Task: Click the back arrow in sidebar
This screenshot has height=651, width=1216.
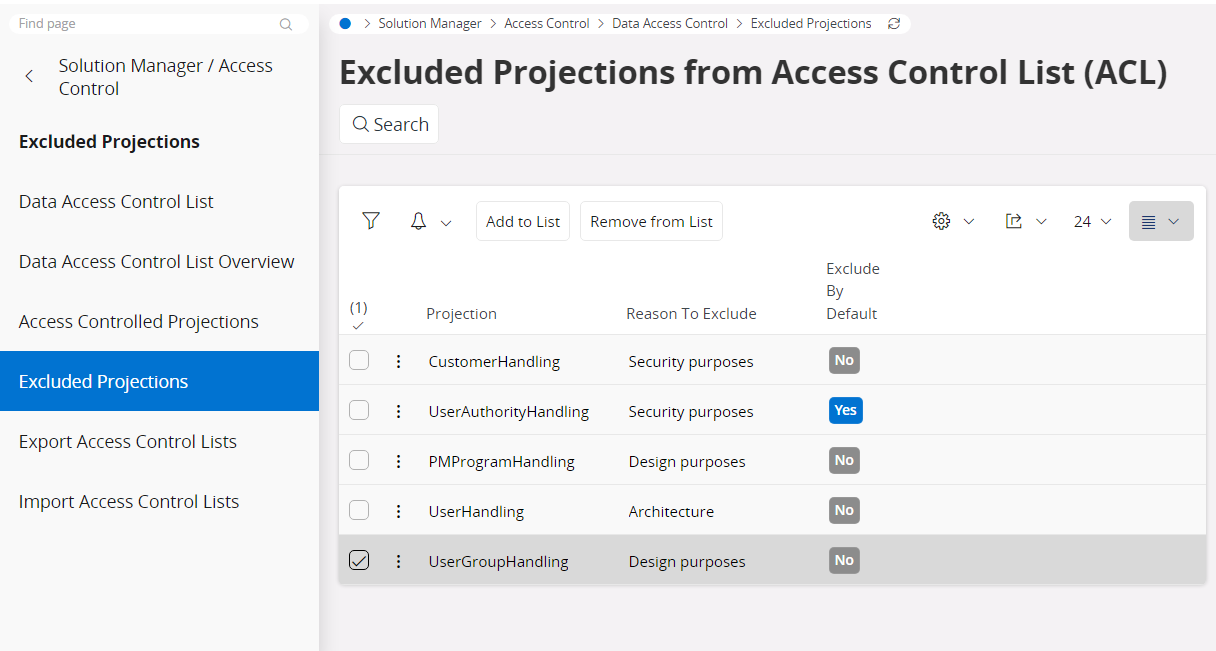Action: point(30,77)
